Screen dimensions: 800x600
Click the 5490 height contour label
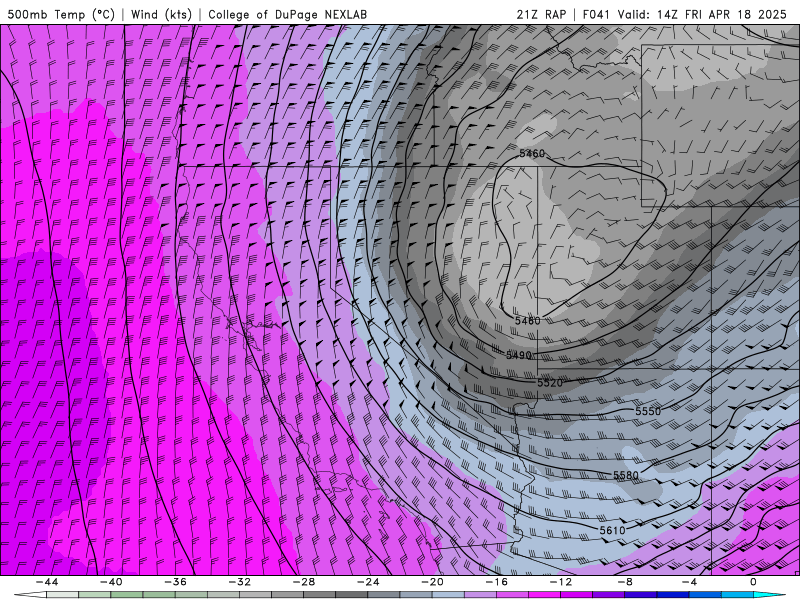(x=519, y=355)
